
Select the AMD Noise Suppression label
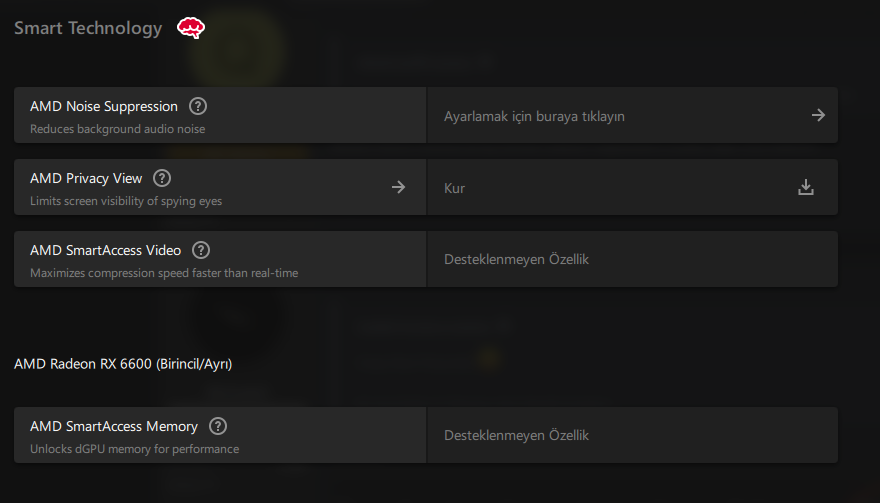click(x=104, y=106)
